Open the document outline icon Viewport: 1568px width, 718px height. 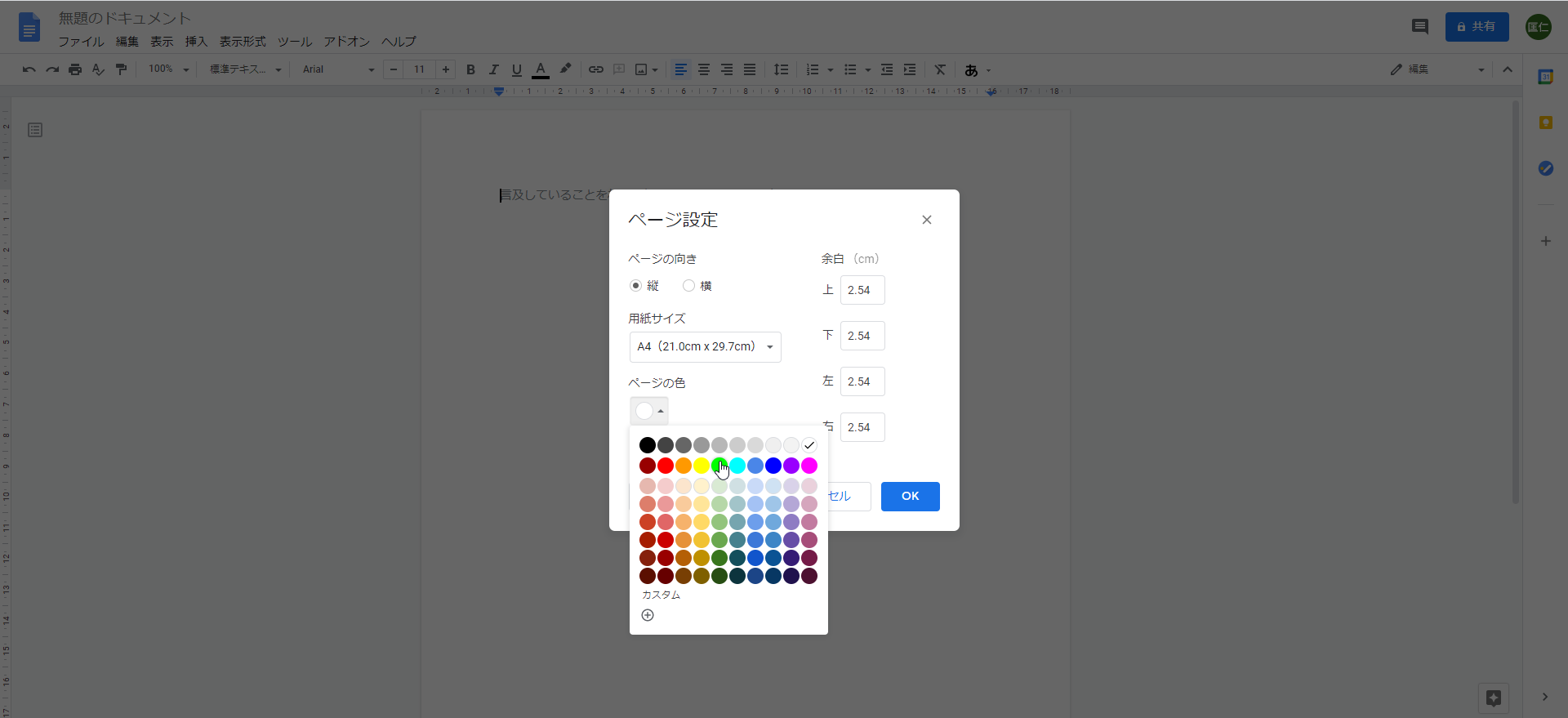(35, 130)
